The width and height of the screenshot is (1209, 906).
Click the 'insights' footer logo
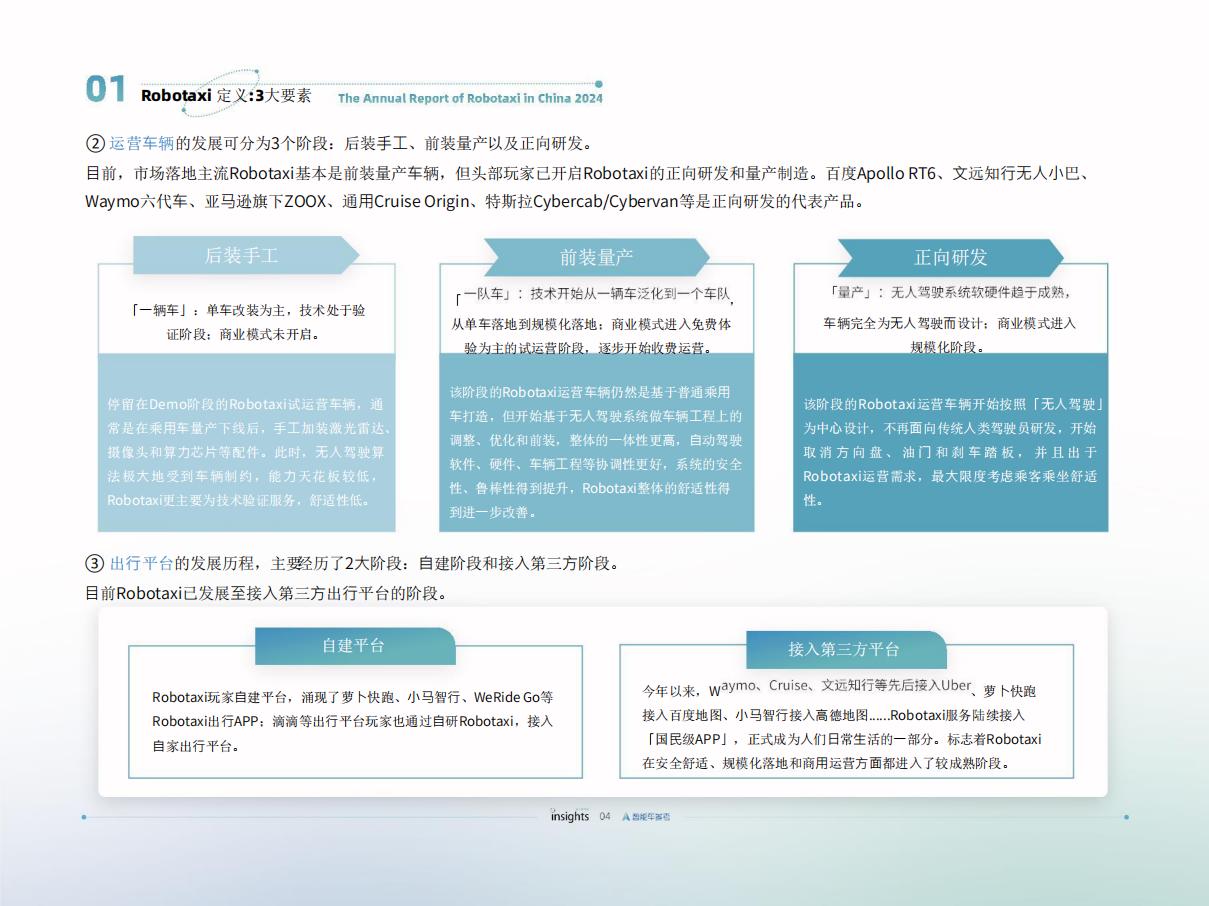[x=570, y=816]
